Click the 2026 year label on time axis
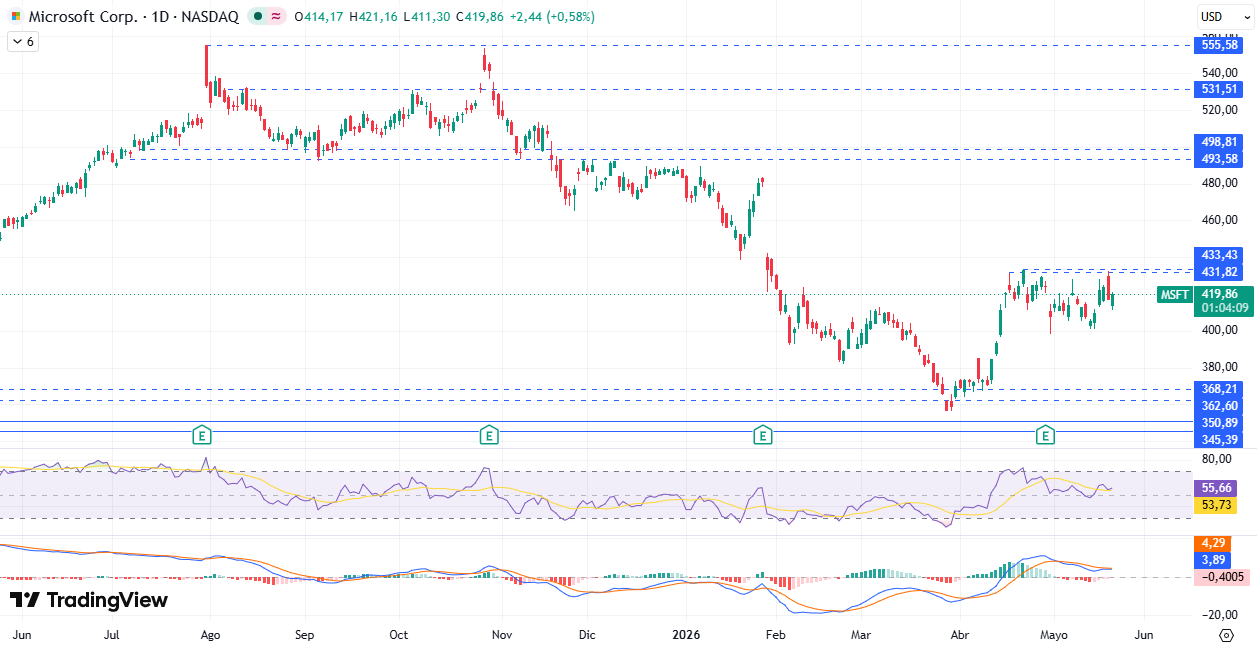 (x=686, y=634)
